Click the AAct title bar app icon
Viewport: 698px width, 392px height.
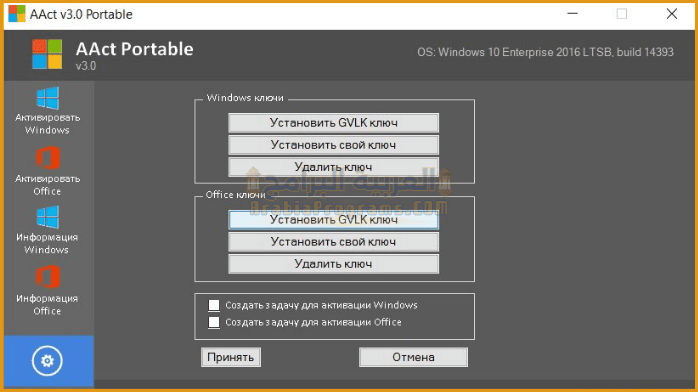(17, 14)
